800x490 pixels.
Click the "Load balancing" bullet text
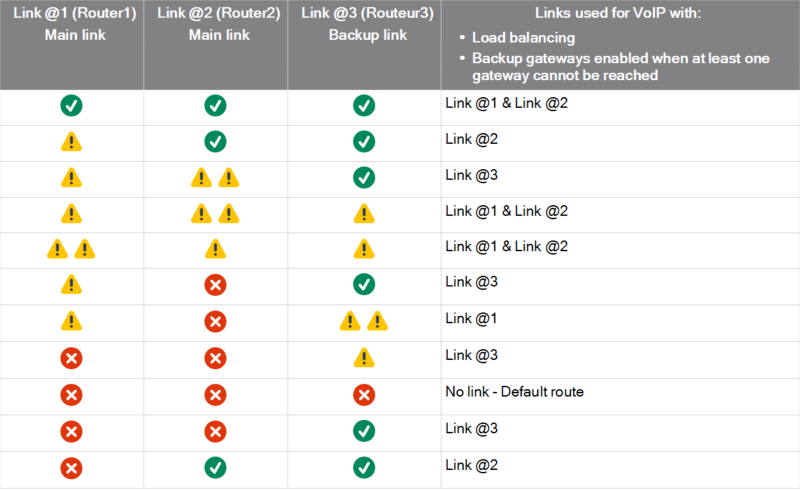point(526,38)
